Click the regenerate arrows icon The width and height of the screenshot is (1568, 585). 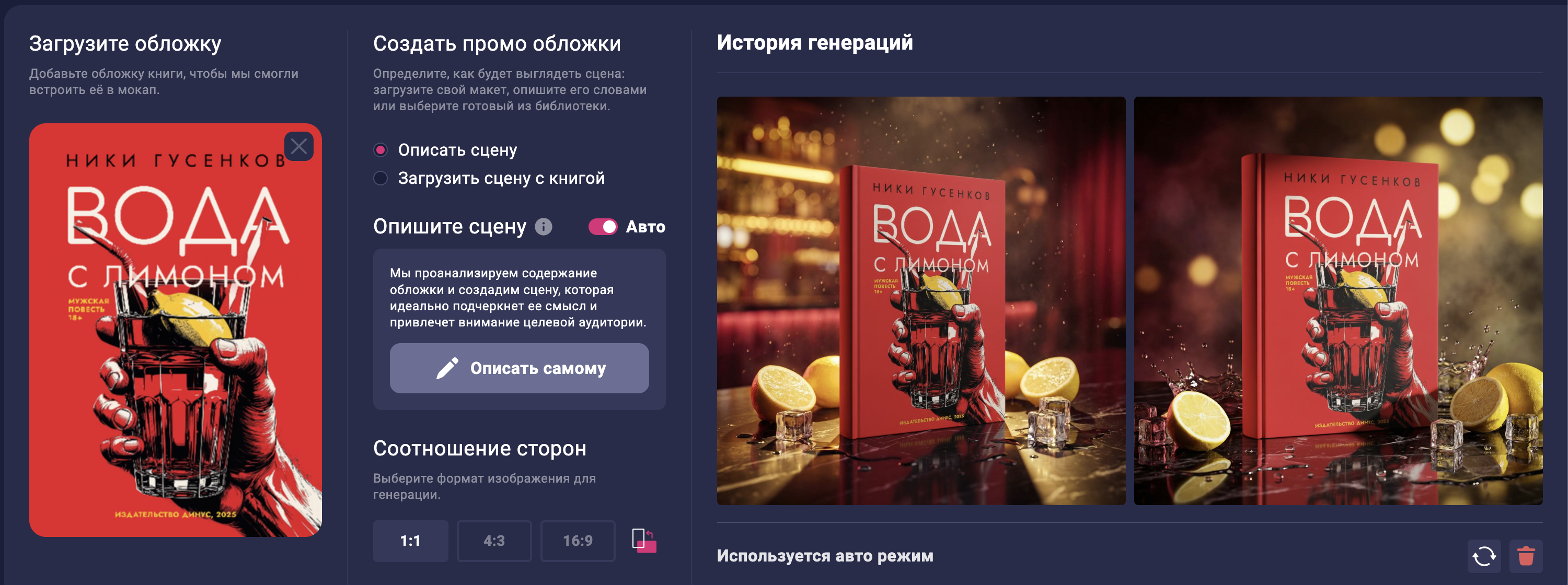[x=1484, y=556]
